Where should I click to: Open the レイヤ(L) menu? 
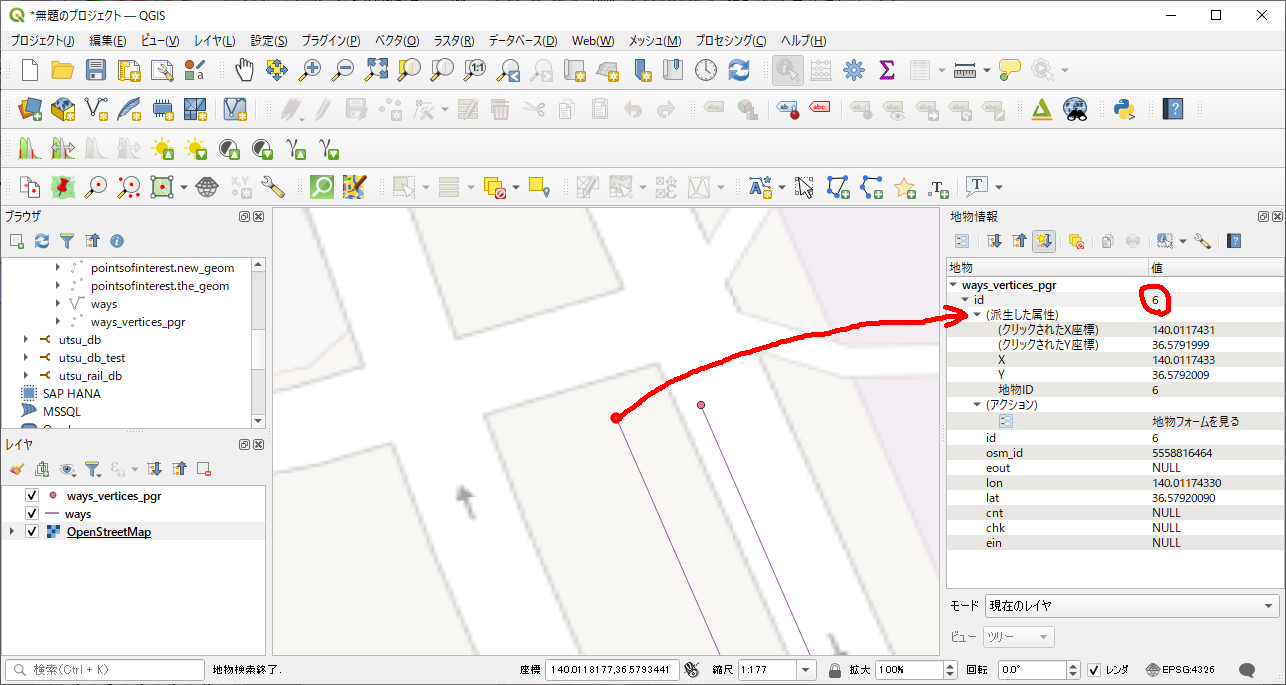214,41
